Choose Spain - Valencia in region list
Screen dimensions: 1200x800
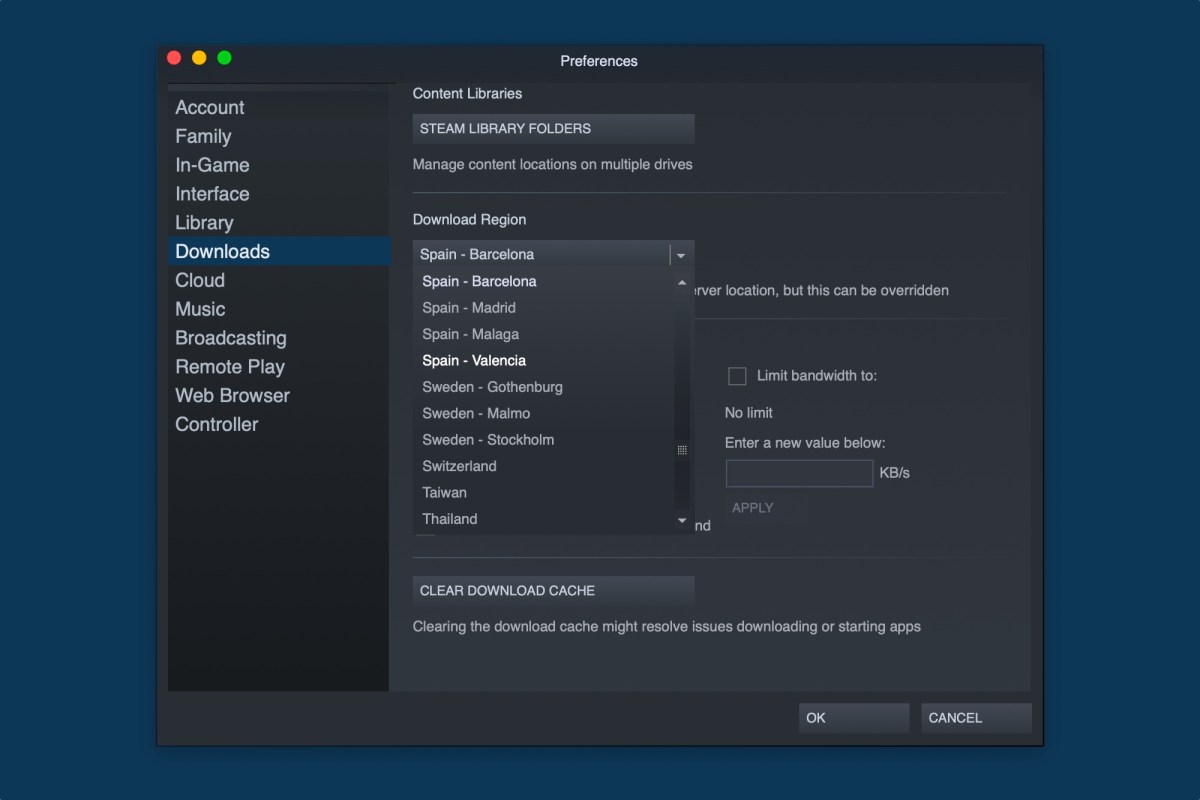pos(544,360)
